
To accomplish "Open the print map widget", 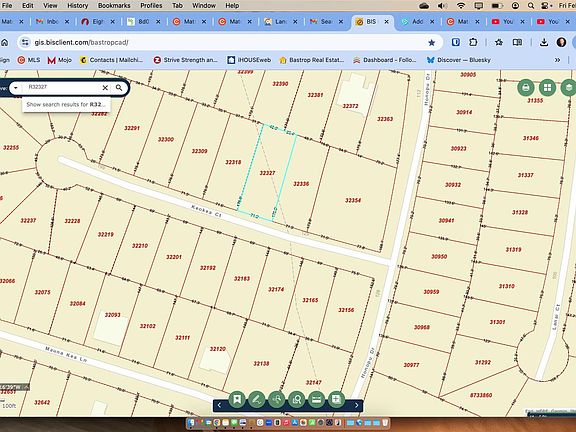I will click(526, 87).
